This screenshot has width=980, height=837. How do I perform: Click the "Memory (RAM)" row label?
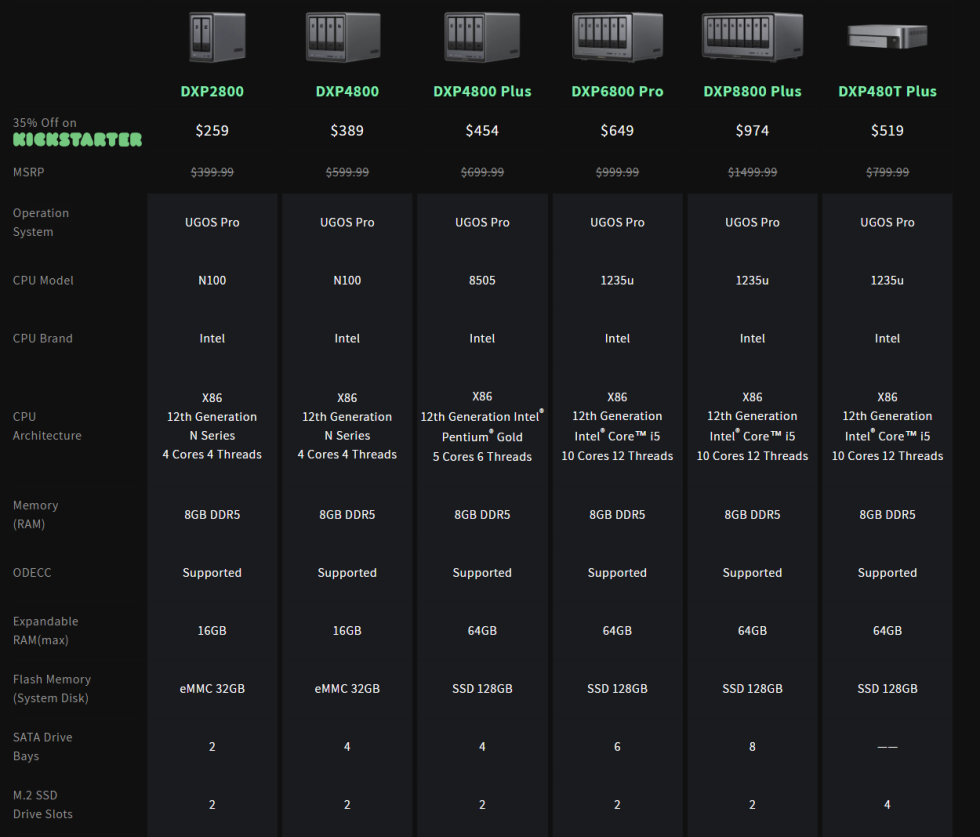click(x=36, y=514)
